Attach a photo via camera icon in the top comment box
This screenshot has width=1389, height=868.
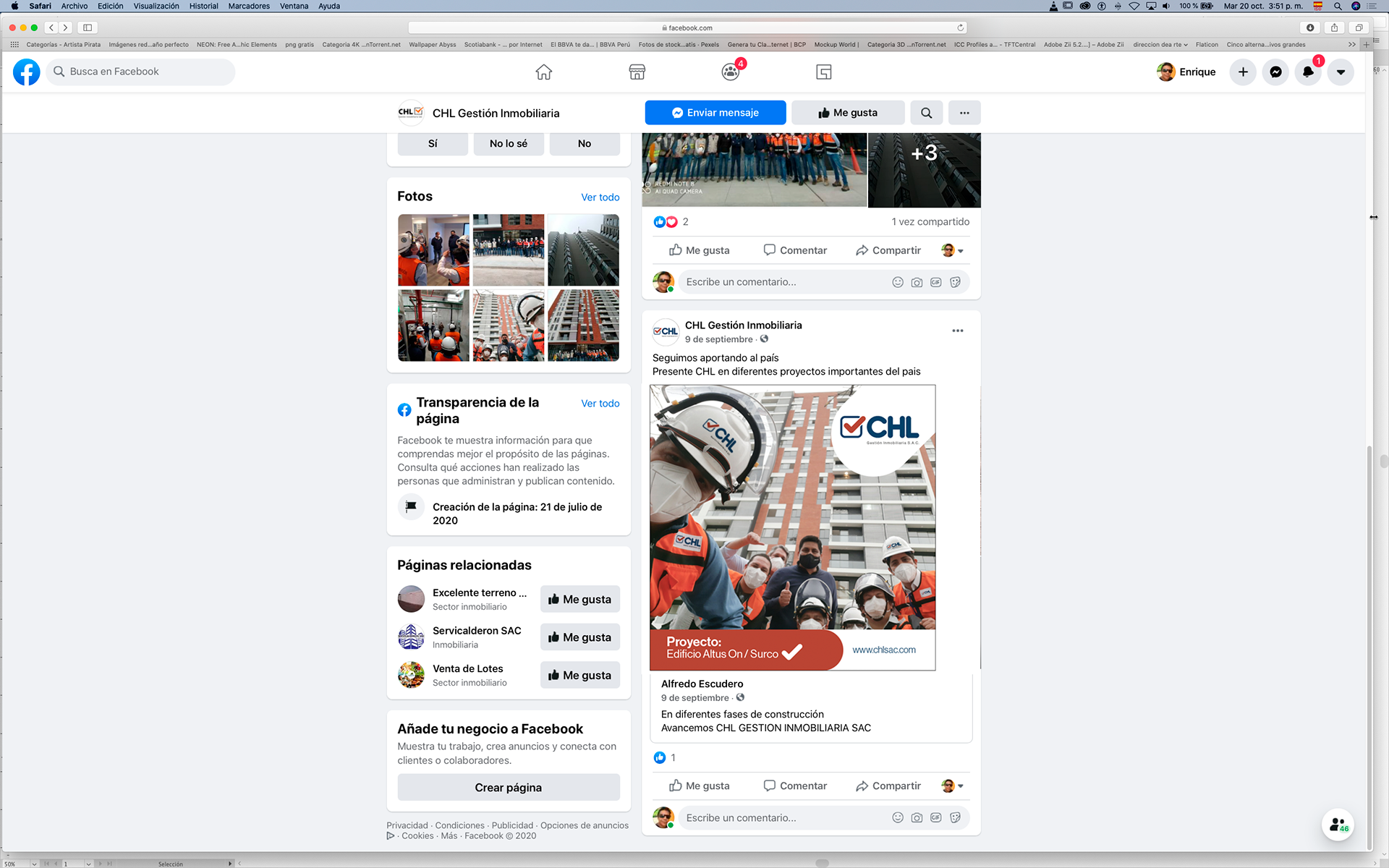coord(917,282)
